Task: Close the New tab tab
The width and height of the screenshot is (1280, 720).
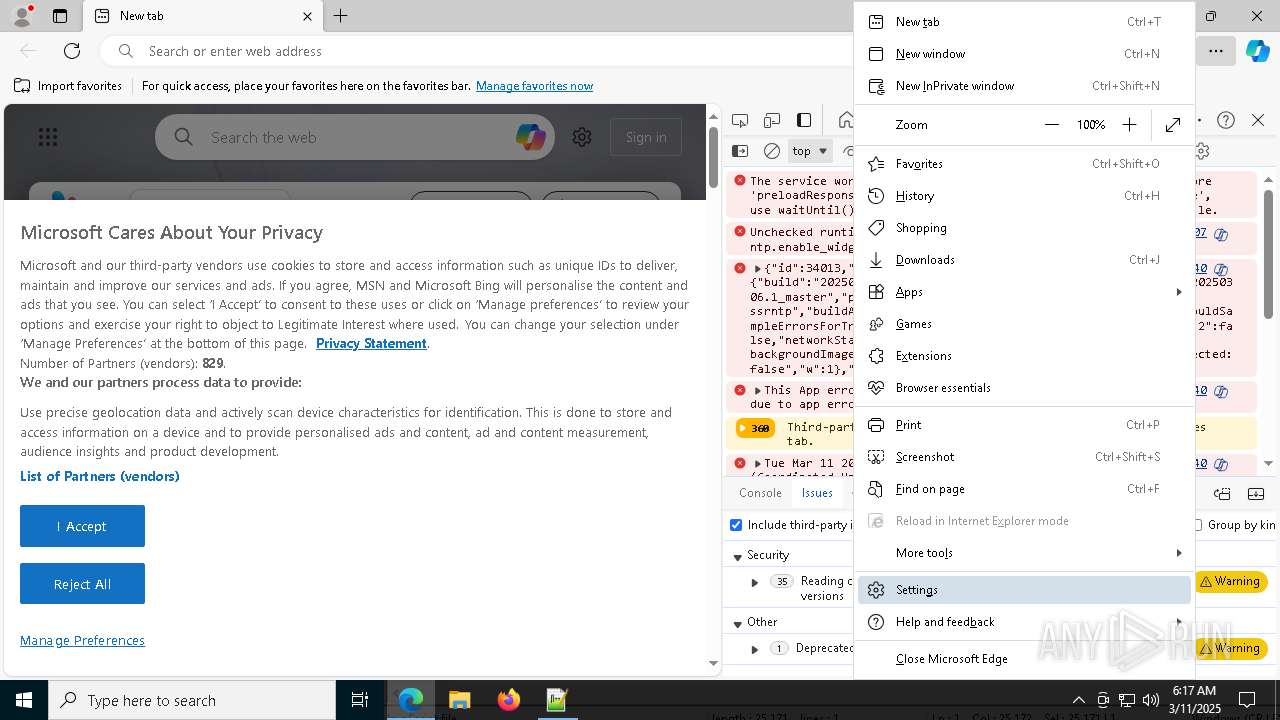Action: (x=307, y=16)
